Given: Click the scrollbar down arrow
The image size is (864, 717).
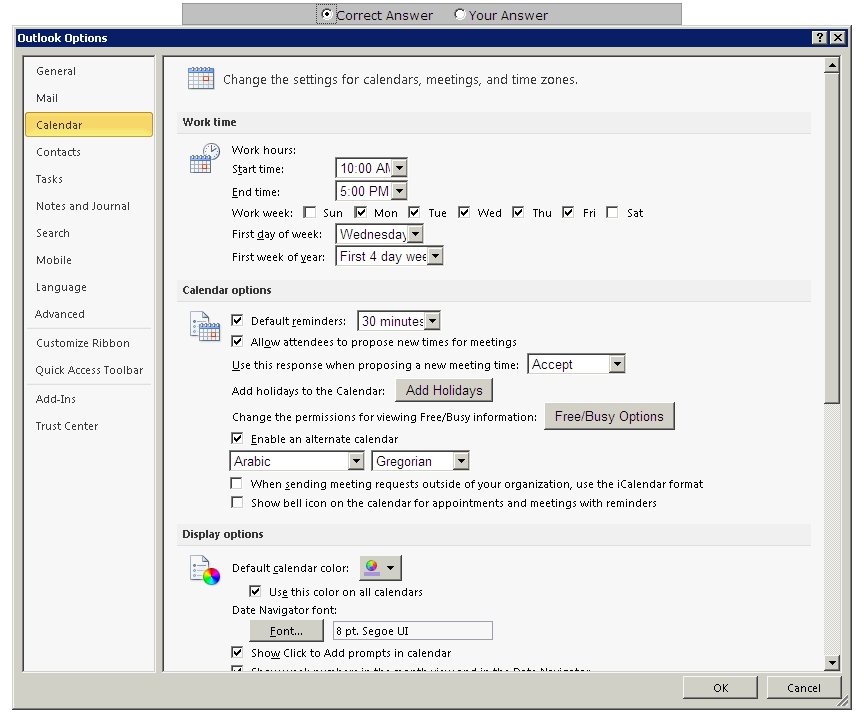Looking at the screenshot, I should [x=831, y=662].
